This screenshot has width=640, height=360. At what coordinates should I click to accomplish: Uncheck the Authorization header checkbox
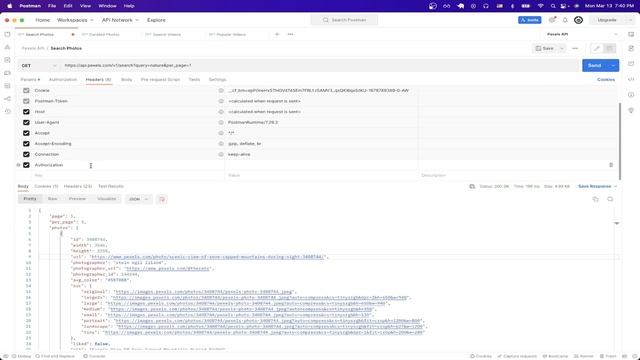[26, 165]
